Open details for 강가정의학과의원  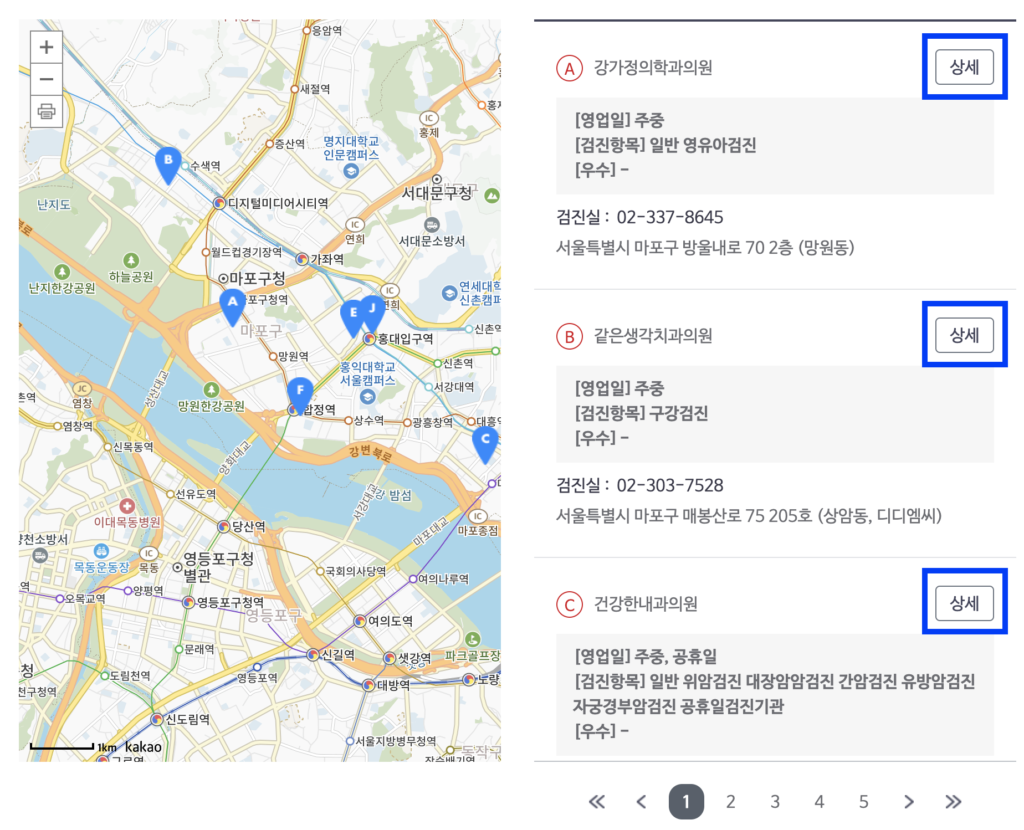coord(964,67)
